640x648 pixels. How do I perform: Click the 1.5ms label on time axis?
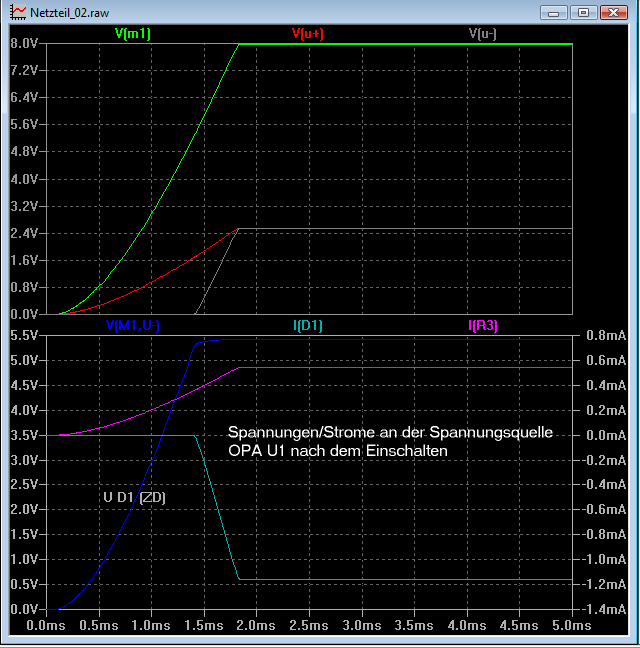point(204,625)
